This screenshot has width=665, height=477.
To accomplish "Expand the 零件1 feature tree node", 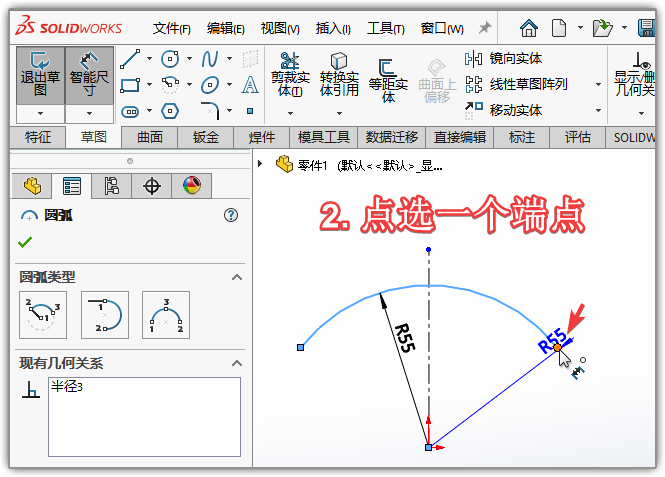I will click(x=261, y=164).
